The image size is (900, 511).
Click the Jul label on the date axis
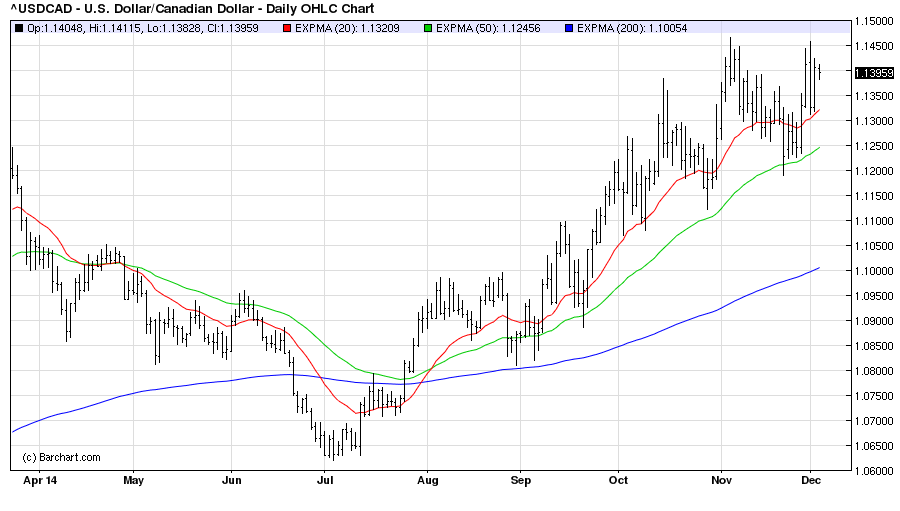click(x=324, y=480)
